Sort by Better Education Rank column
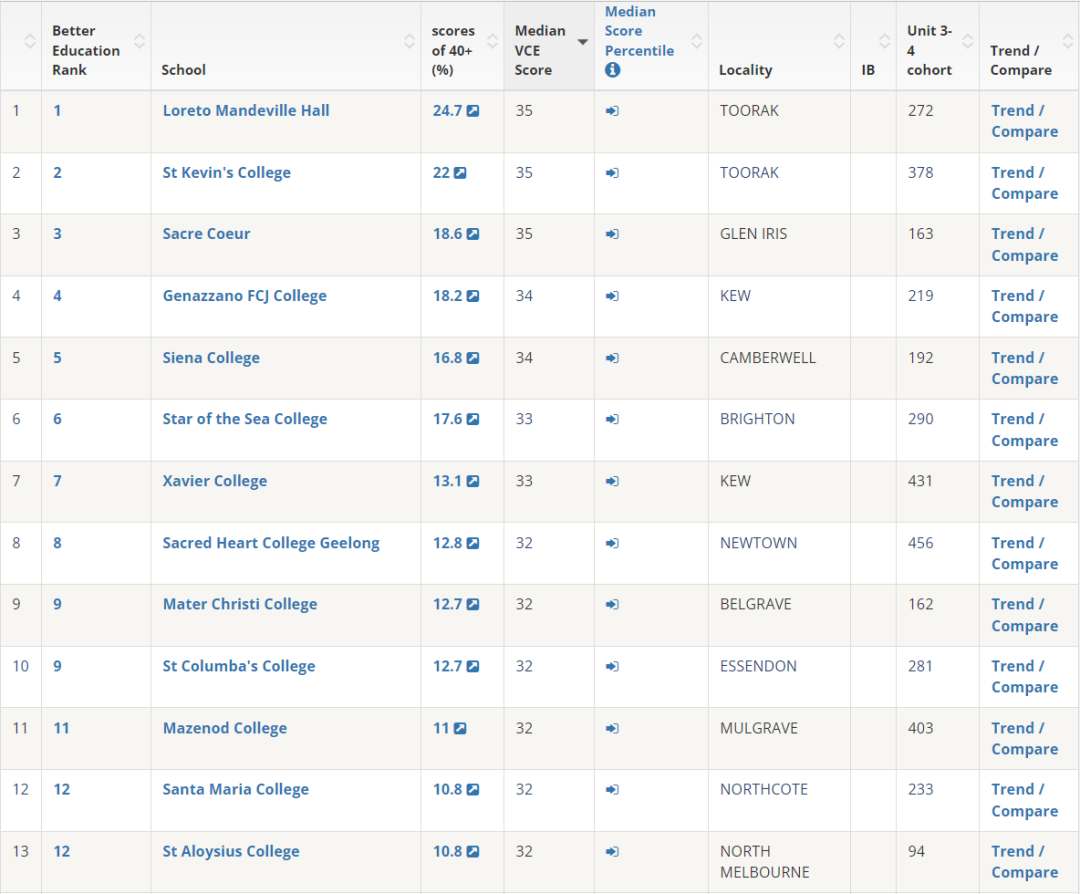This screenshot has width=1080, height=894. pos(139,41)
